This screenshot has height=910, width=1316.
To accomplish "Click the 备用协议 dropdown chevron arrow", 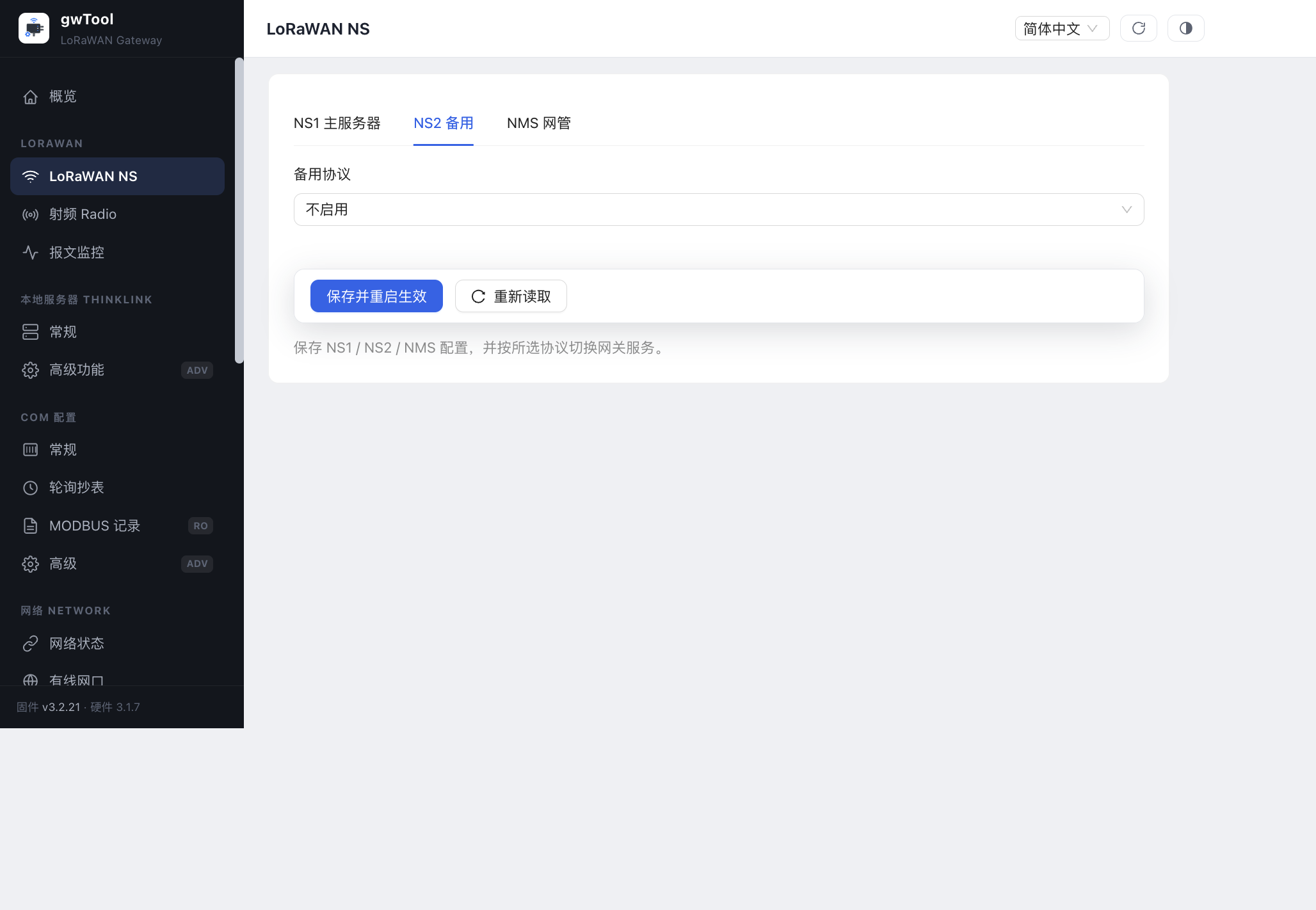I will [x=1127, y=210].
